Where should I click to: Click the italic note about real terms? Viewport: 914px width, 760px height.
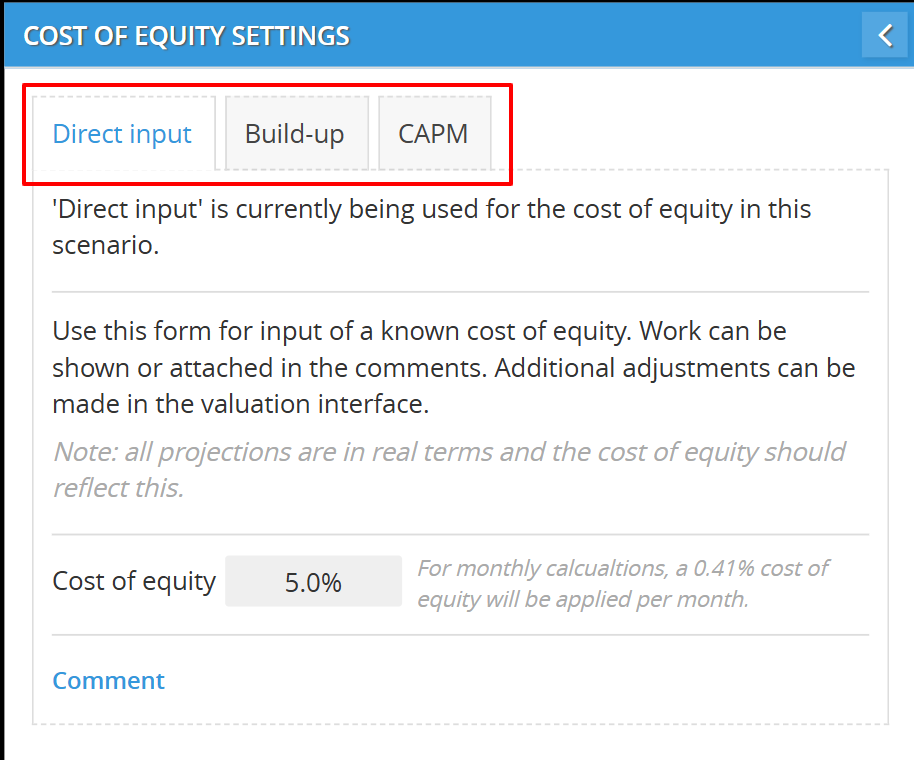pyautogui.click(x=449, y=470)
